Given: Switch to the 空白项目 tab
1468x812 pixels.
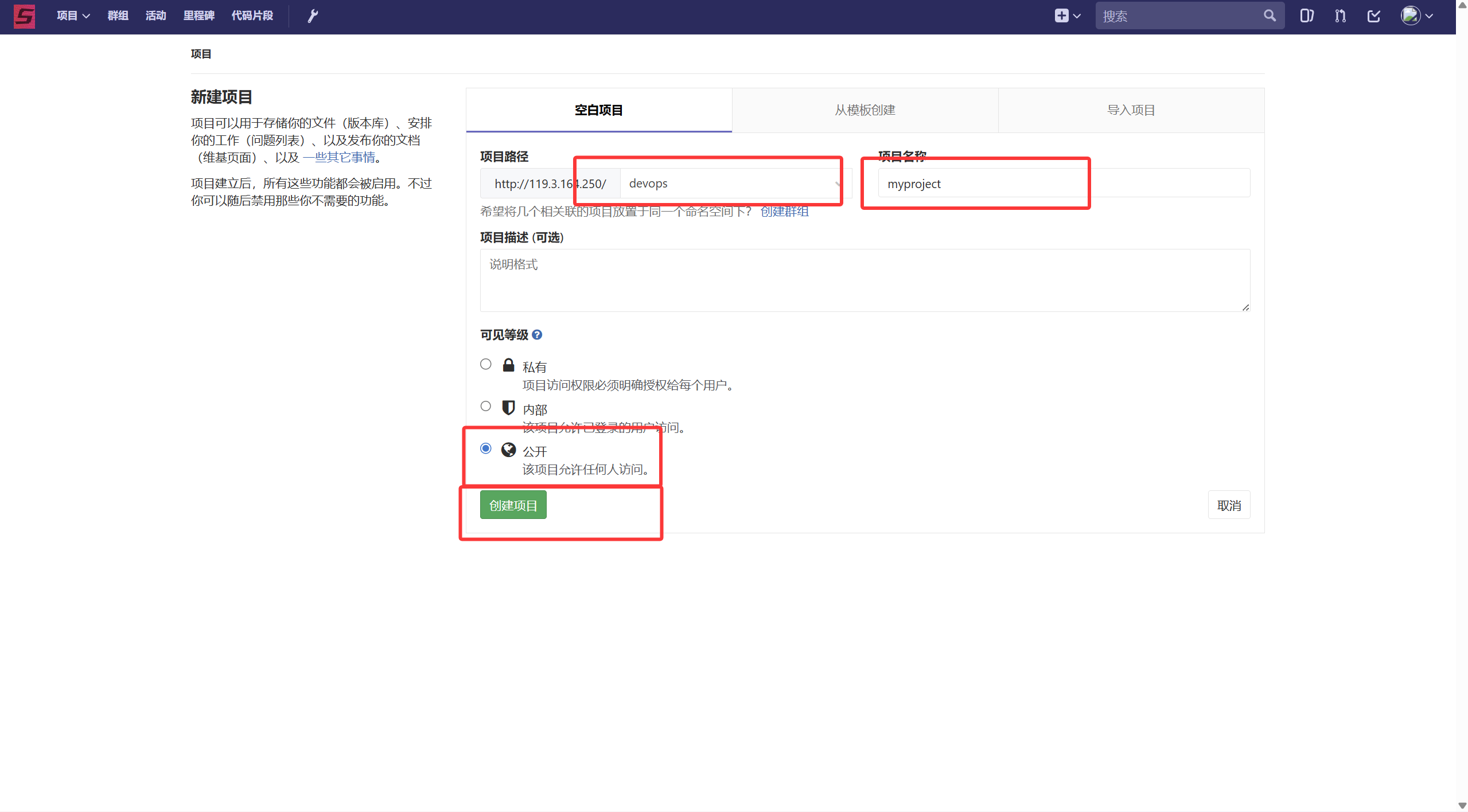Looking at the screenshot, I should [x=599, y=110].
